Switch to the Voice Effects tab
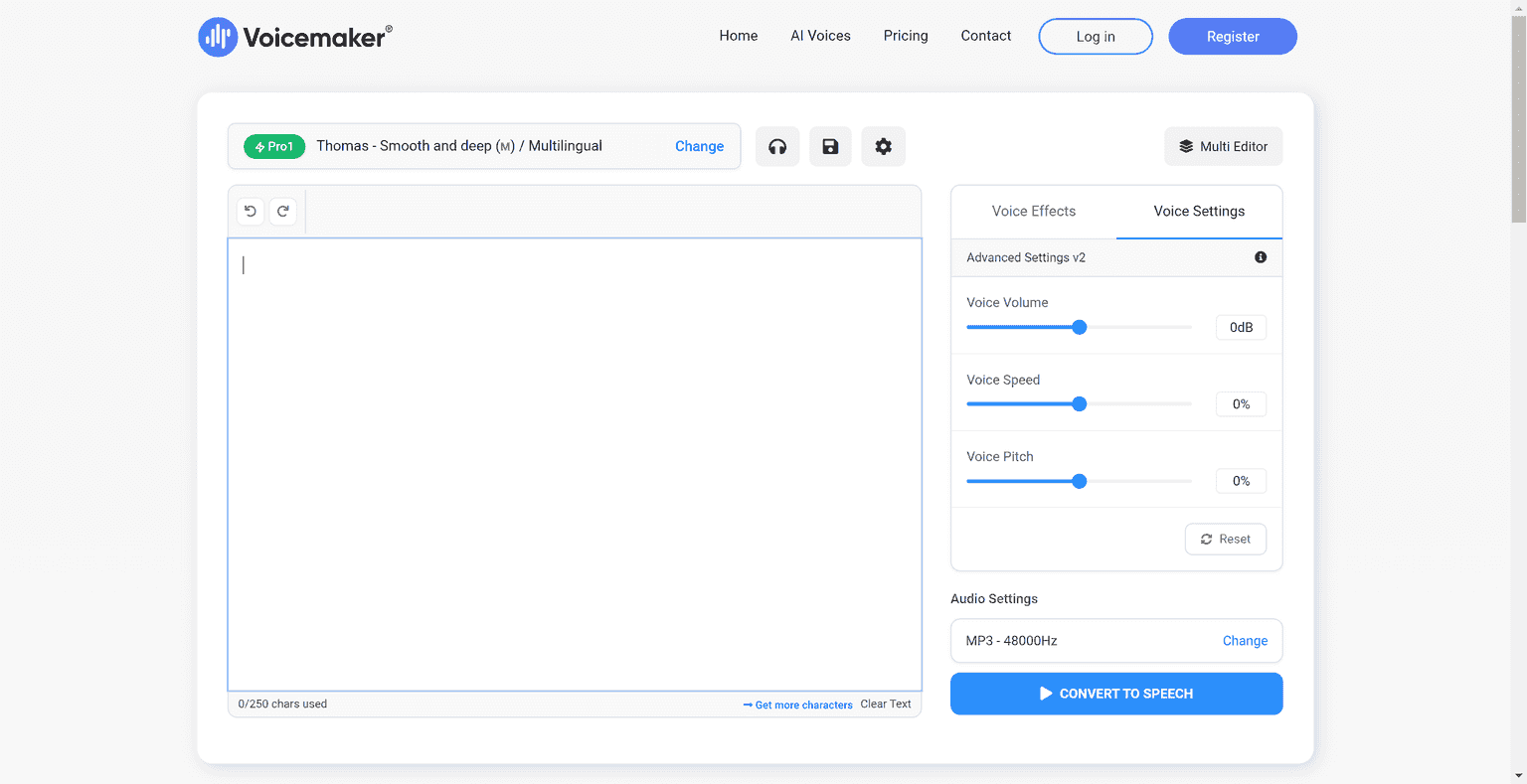The width and height of the screenshot is (1527, 784). click(x=1034, y=211)
